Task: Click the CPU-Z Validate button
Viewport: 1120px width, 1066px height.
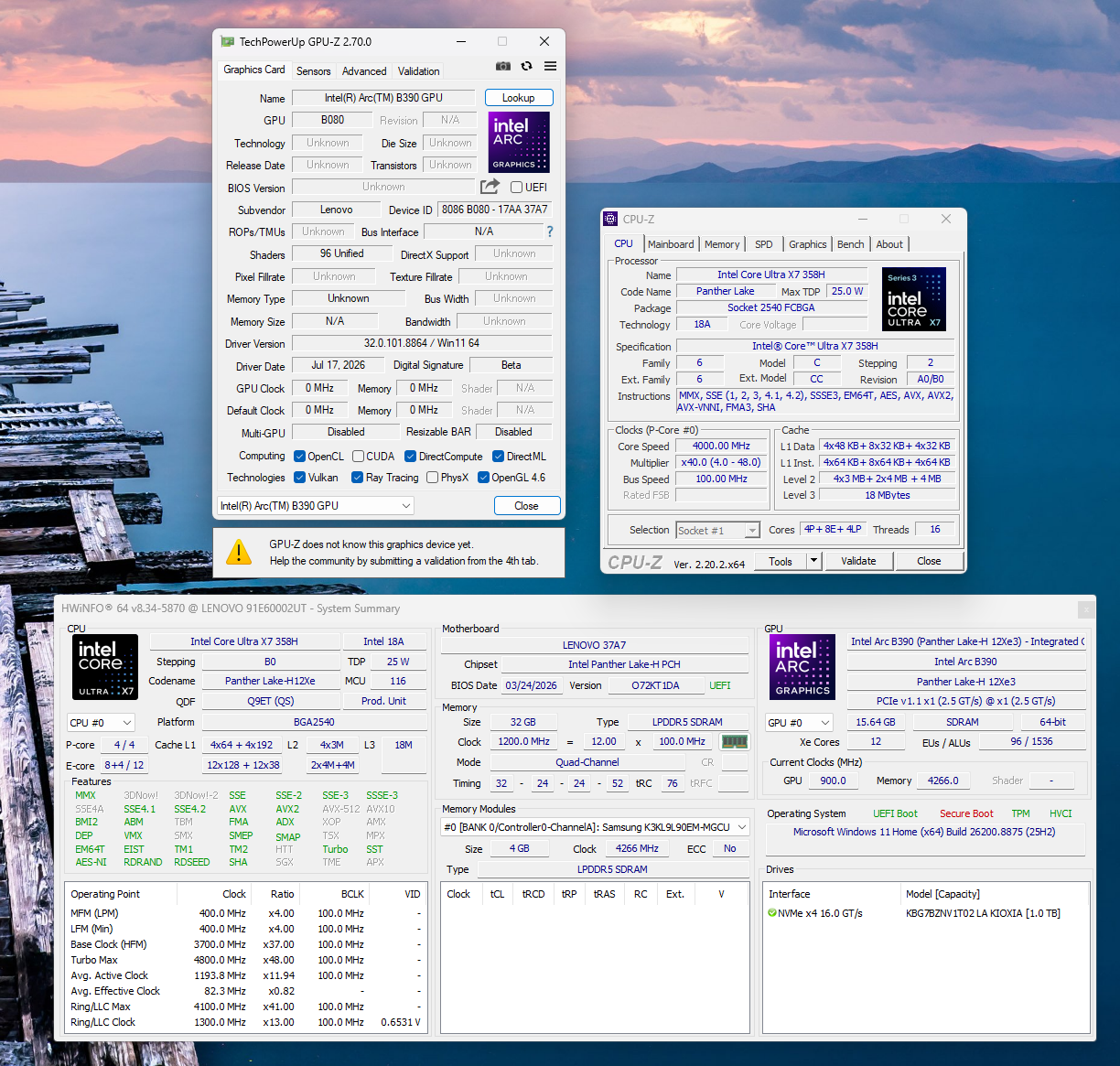Action: click(x=858, y=561)
